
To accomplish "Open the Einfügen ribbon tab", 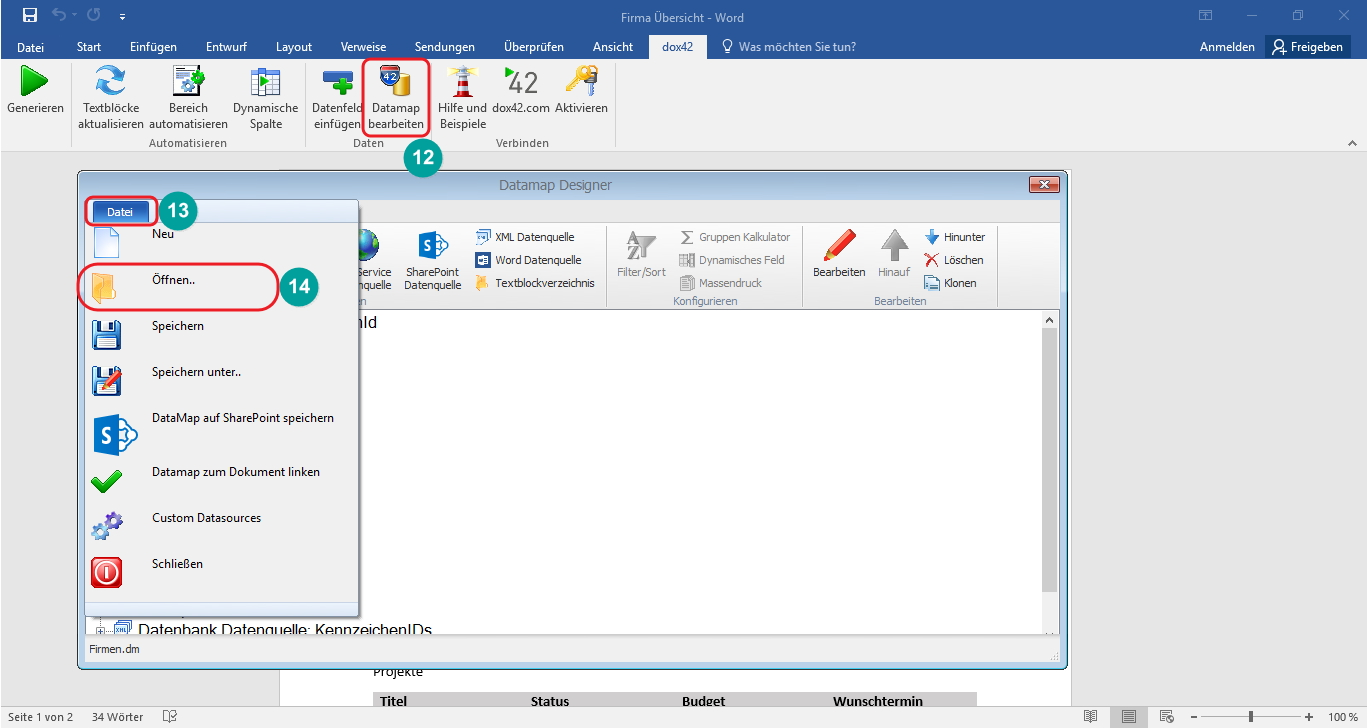I will coord(153,47).
